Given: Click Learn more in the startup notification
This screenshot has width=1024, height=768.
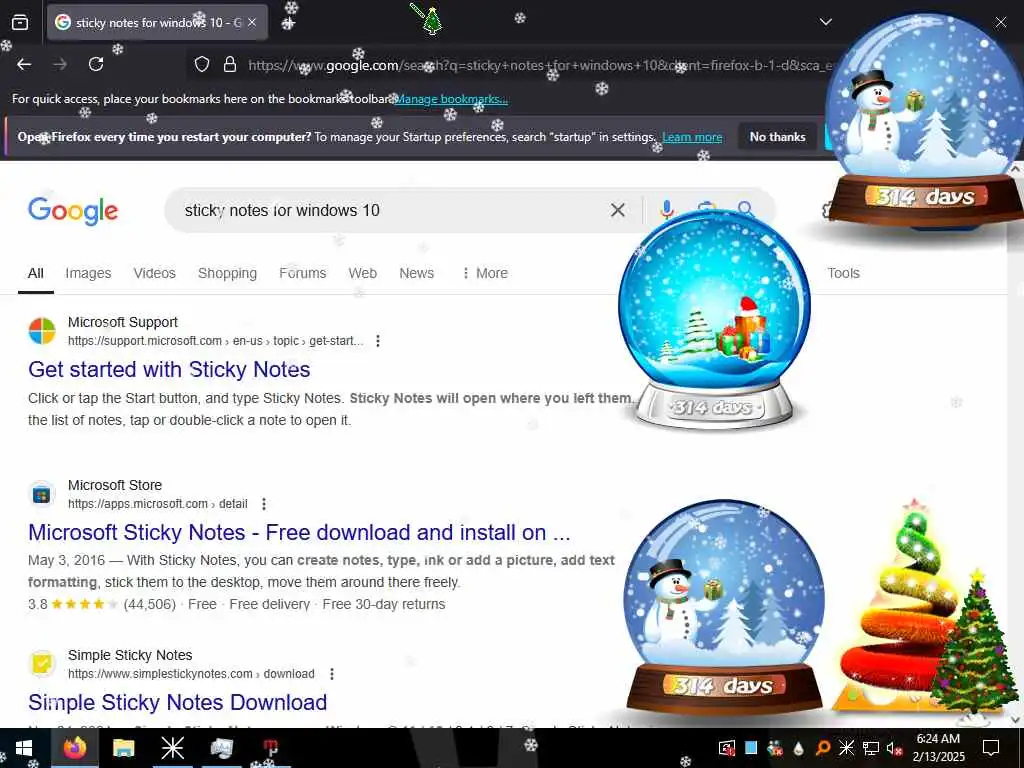Looking at the screenshot, I should pyautogui.click(x=692, y=137).
